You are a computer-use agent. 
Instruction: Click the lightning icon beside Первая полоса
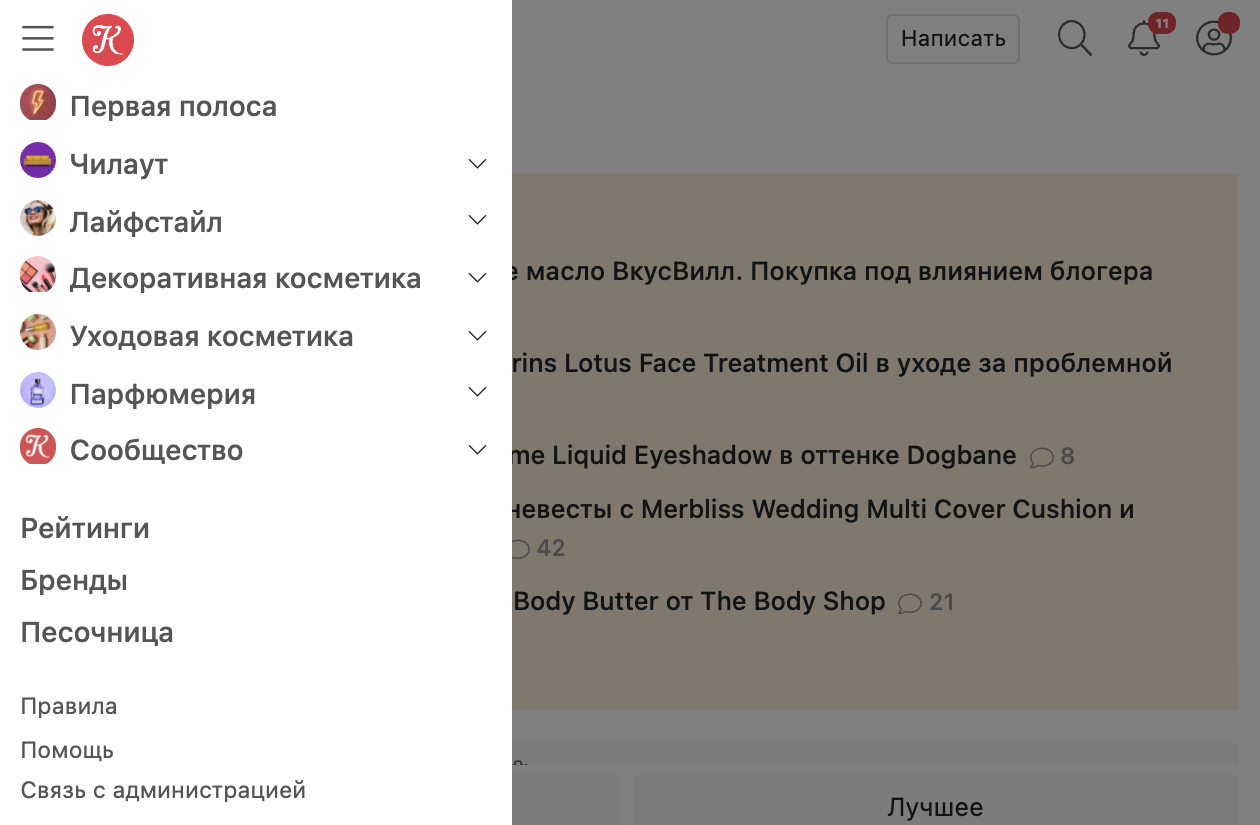(38, 103)
